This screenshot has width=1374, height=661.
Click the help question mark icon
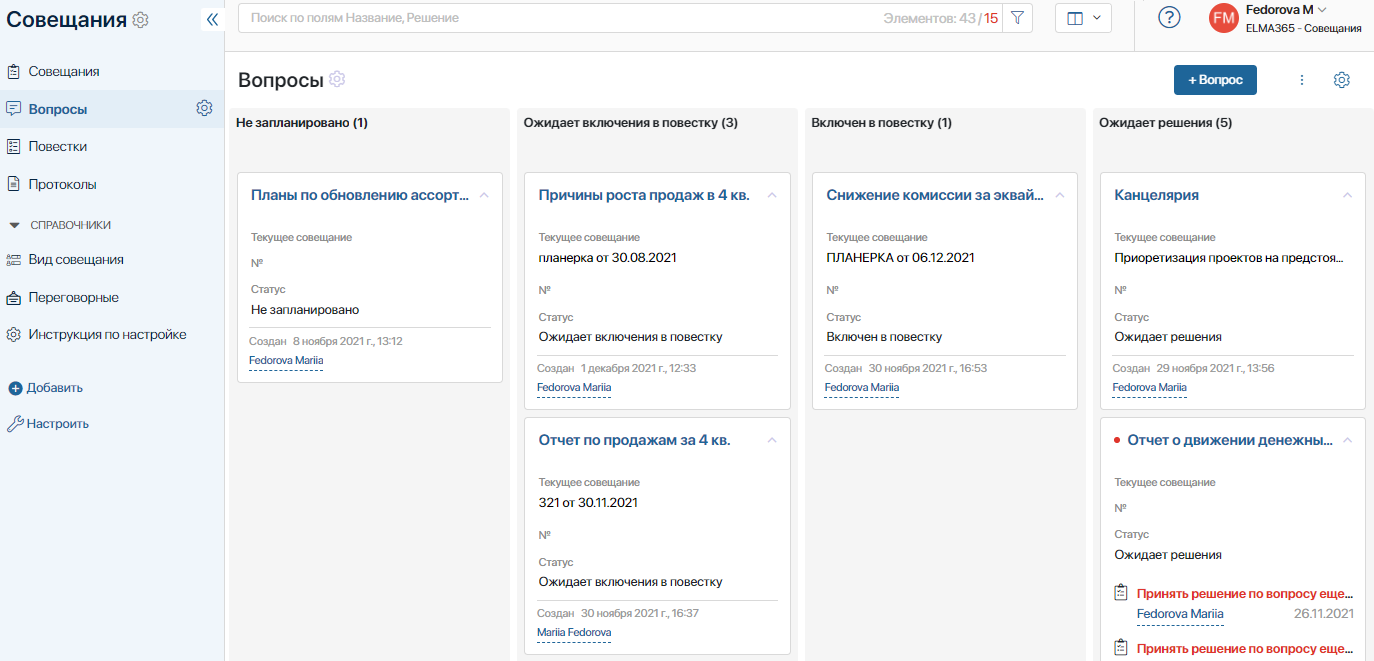click(x=1169, y=18)
